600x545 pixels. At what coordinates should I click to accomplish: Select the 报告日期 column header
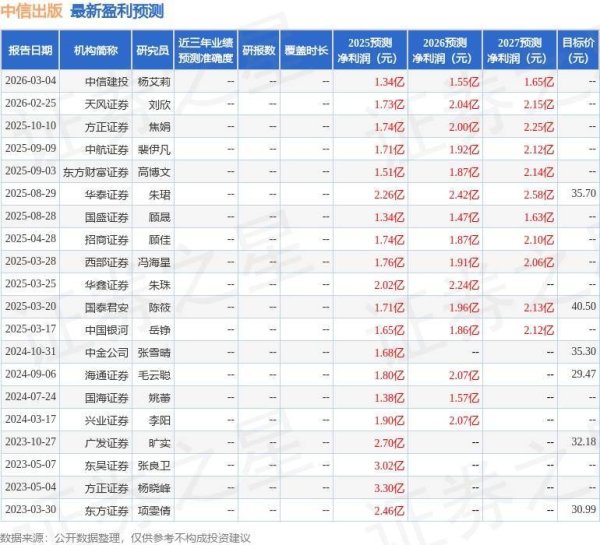(x=30, y=50)
